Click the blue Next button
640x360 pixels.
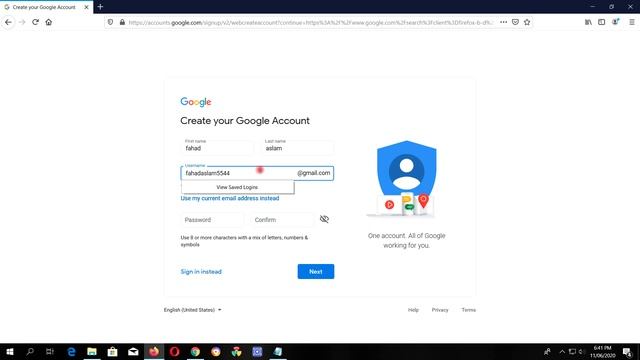pyautogui.click(x=316, y=271)
